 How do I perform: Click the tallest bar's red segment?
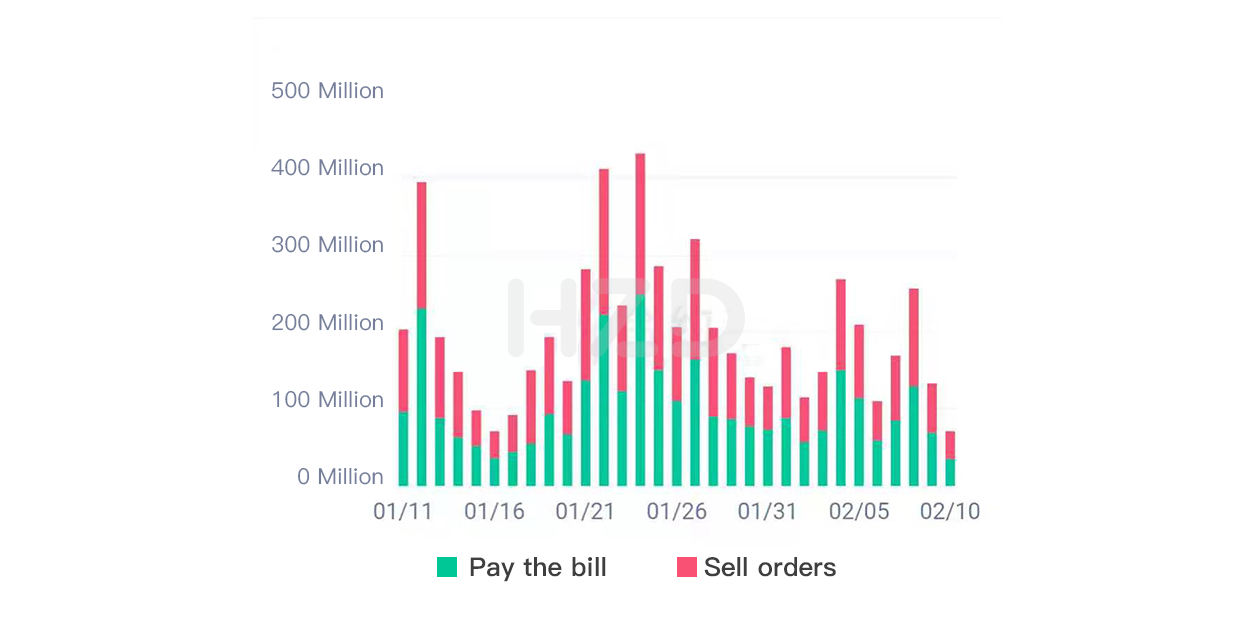point(640,224)
